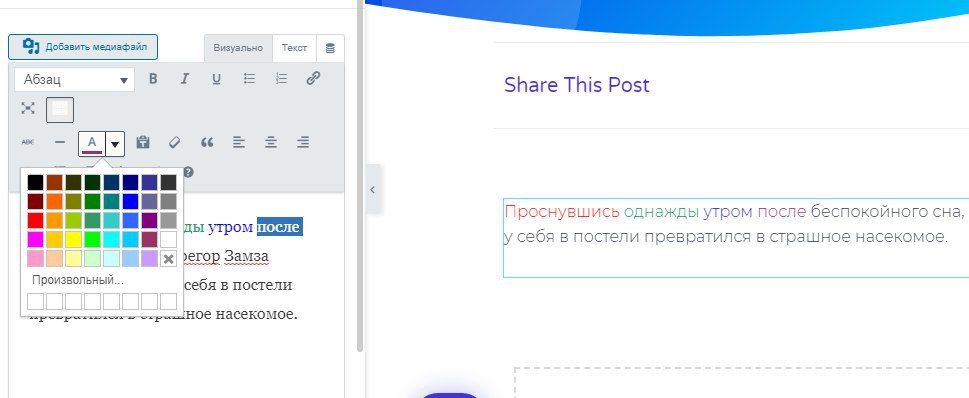Pick the bright yellow color swatch
Viewport: 969px width, 398px height.
click(x=74, y=239)
